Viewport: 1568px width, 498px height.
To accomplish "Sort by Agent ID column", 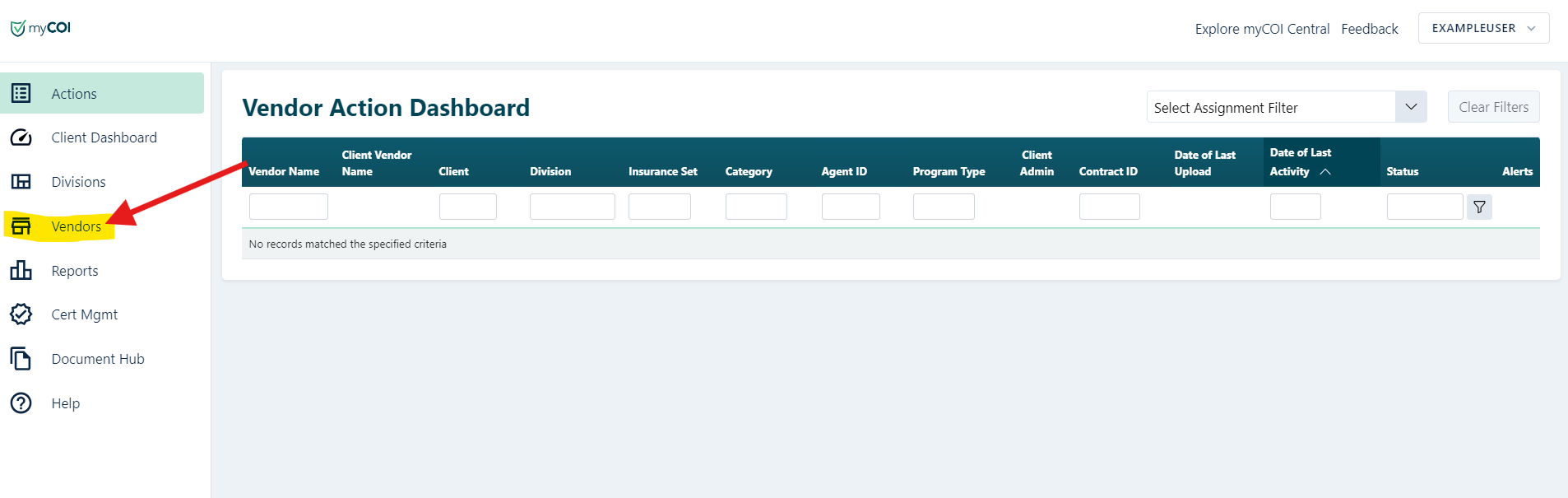I will (844, 171).
